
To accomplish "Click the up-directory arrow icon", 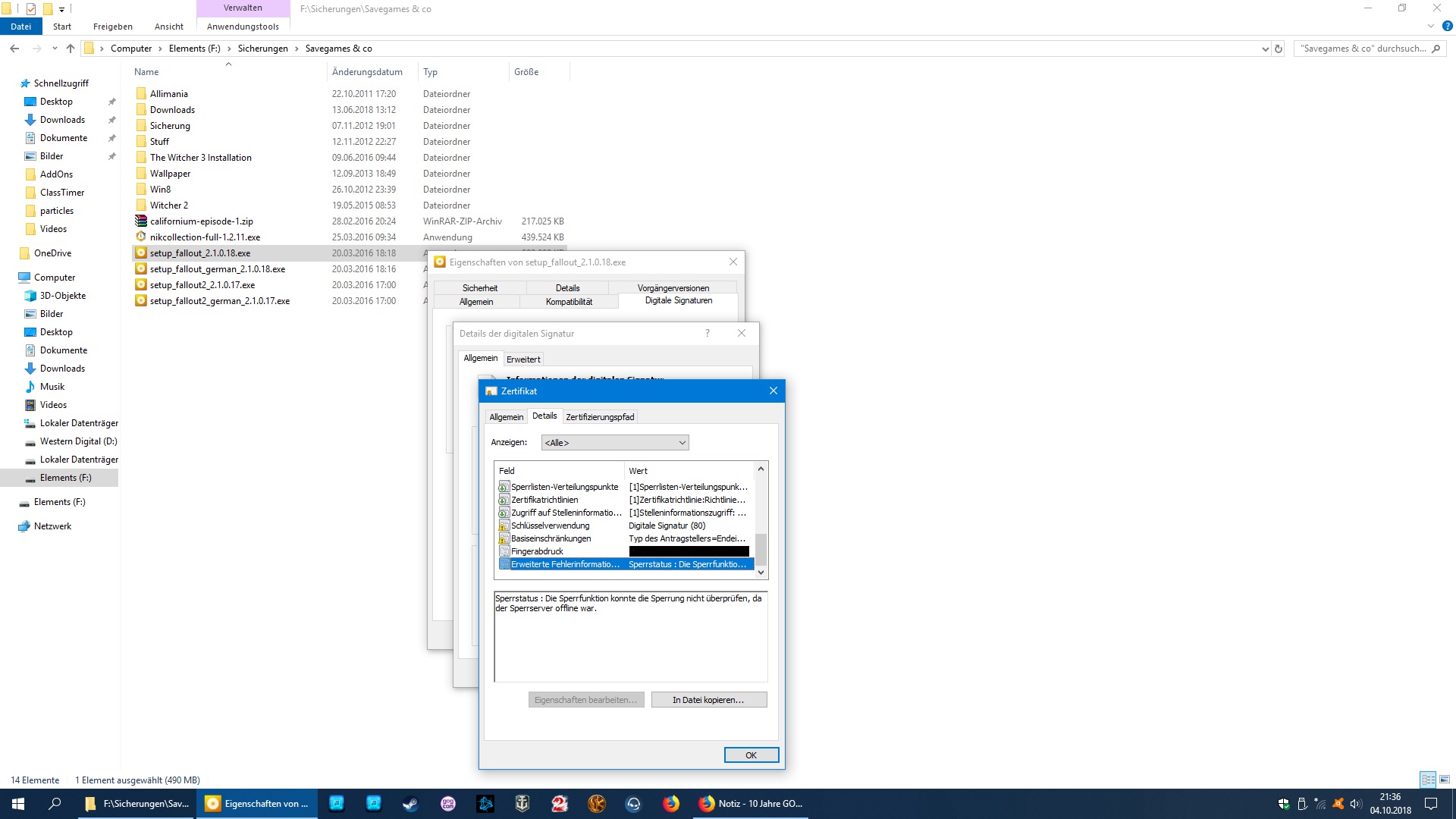I will pos(71,49).
